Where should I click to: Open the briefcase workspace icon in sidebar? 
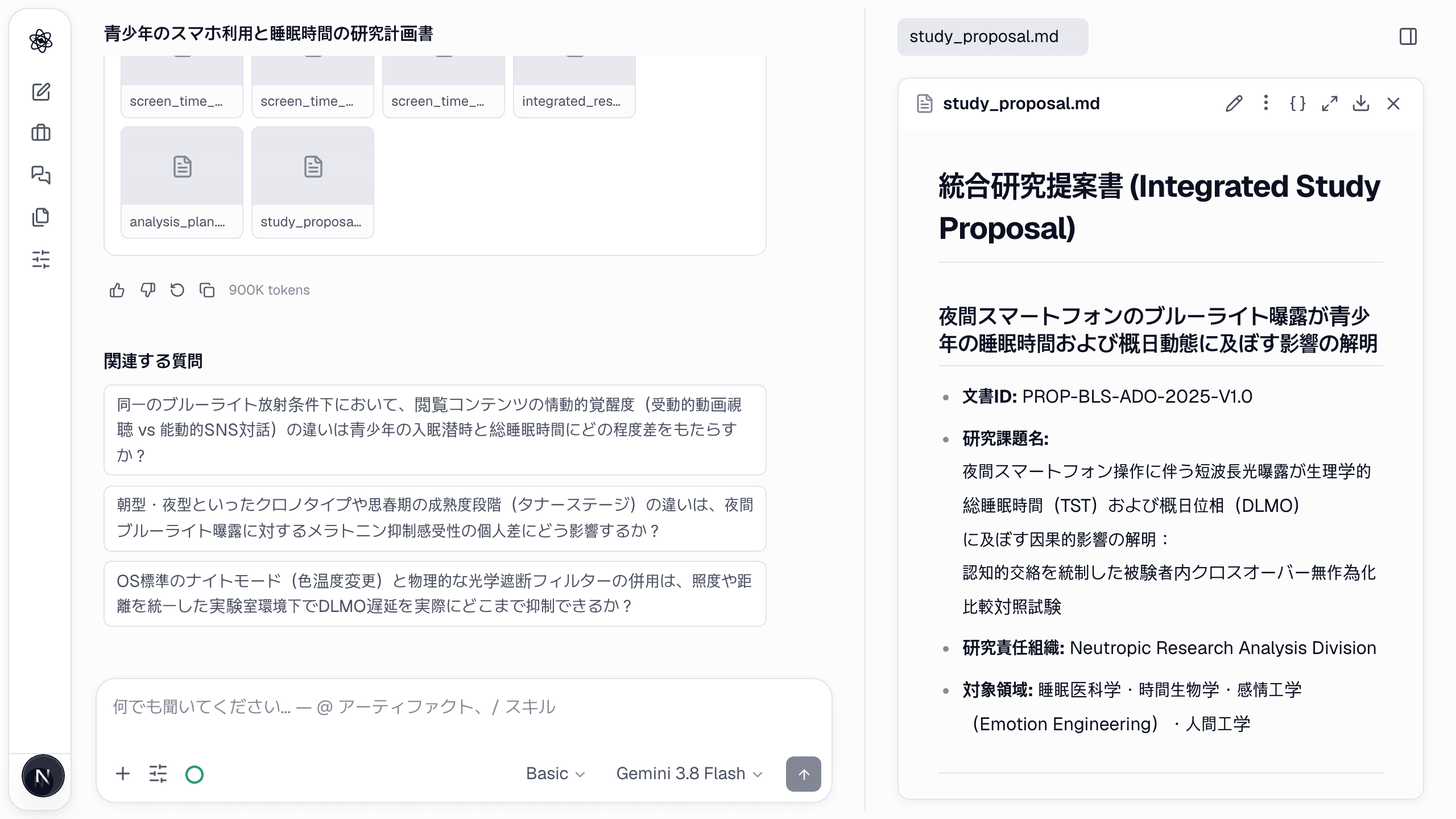[x=41, y=133]
